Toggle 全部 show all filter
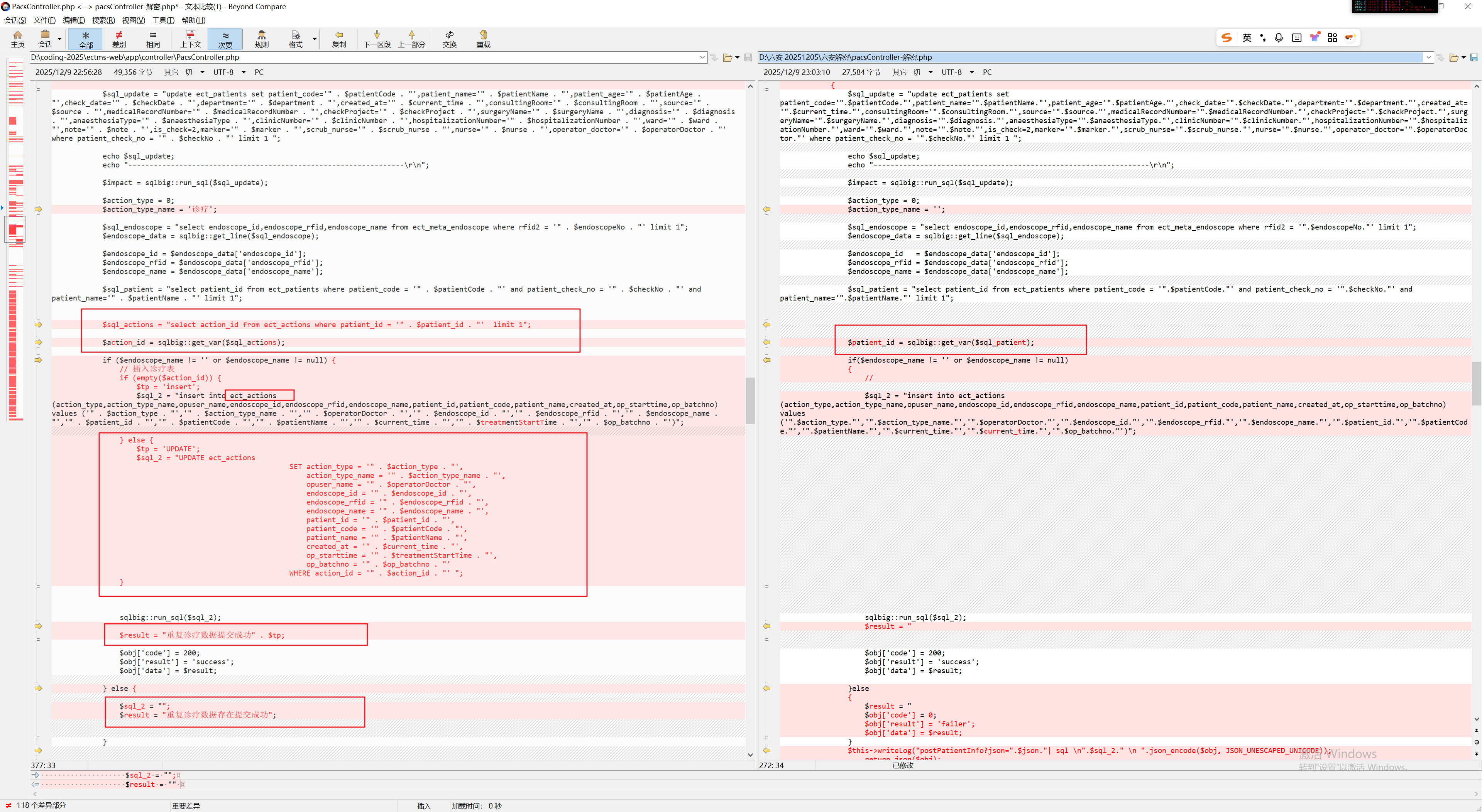The width and height of the screenshot is (1482, 812). pos(86,39)
